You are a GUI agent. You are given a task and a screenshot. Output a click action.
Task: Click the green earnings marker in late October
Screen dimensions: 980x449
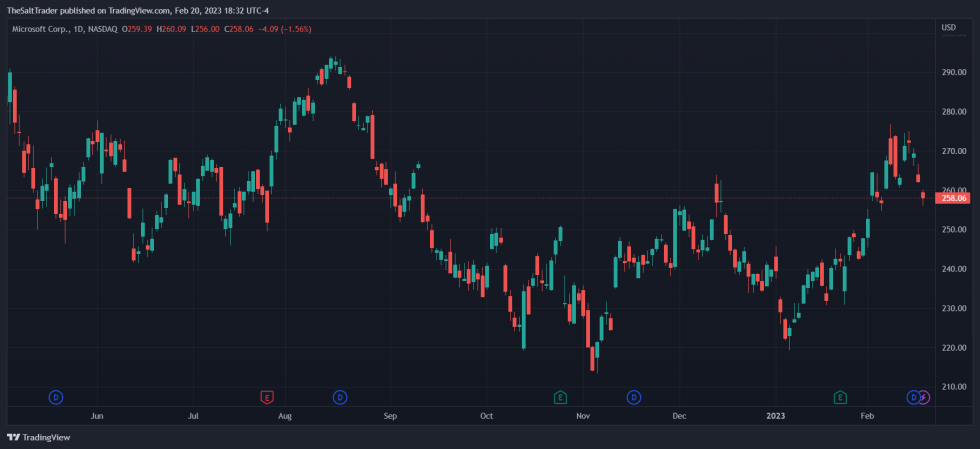tap(560, 397)
